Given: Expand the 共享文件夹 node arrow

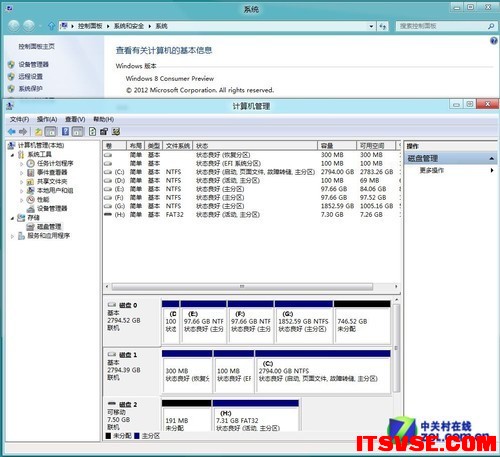Looking at the screenshot, I should (x=21, y=182).
